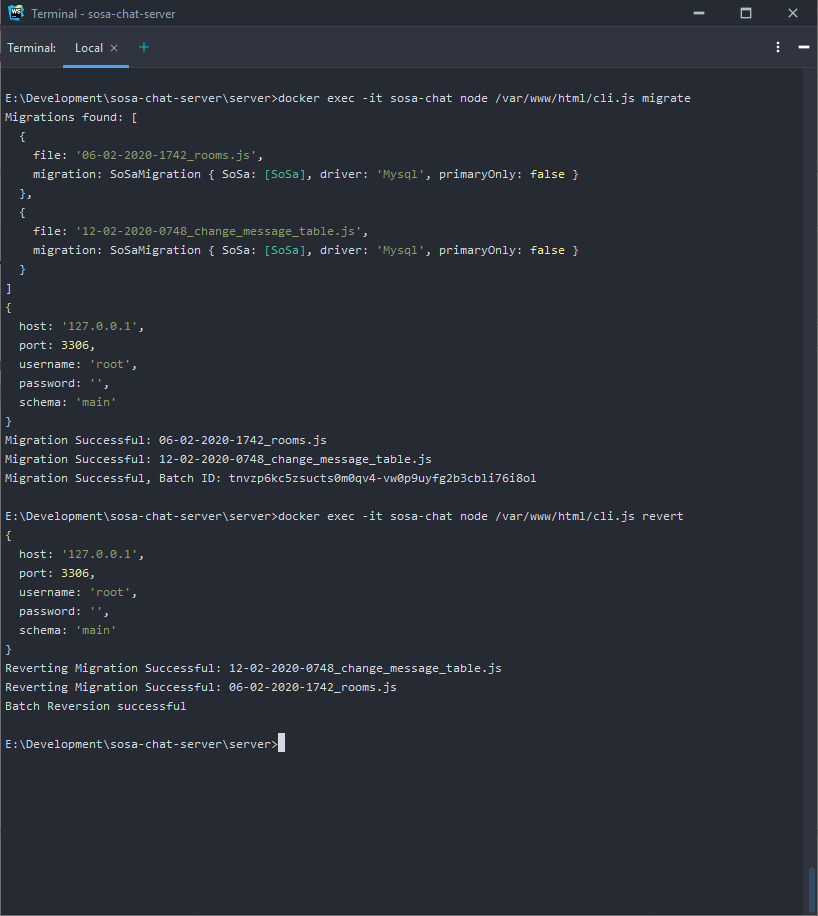818x916 pixels.
Task: Click 'Migration Successful: 12-02-2020-0748_change_message_table.js' line
Action: [x=219, y=459]
